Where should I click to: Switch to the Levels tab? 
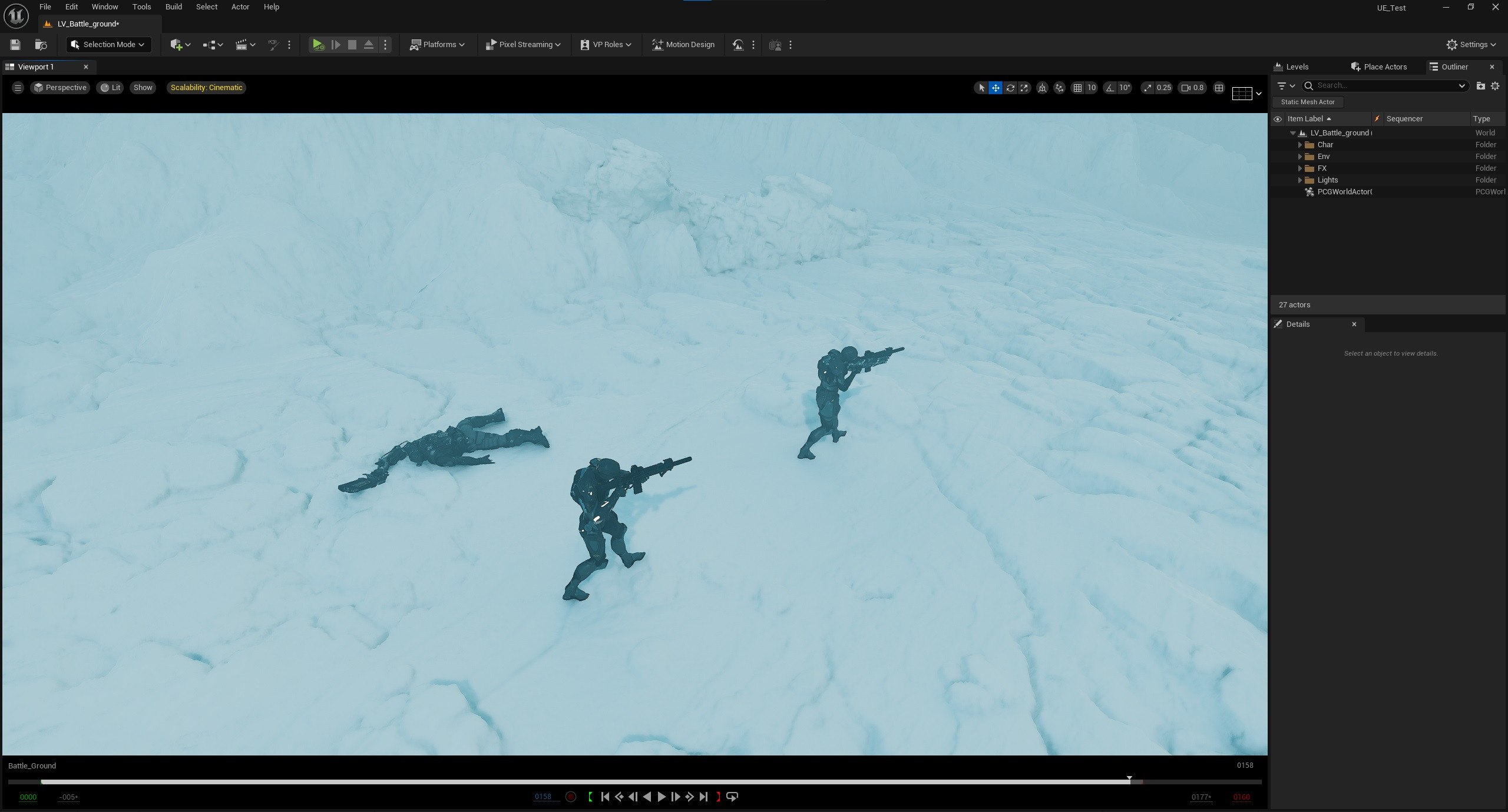click(1291, 67)
